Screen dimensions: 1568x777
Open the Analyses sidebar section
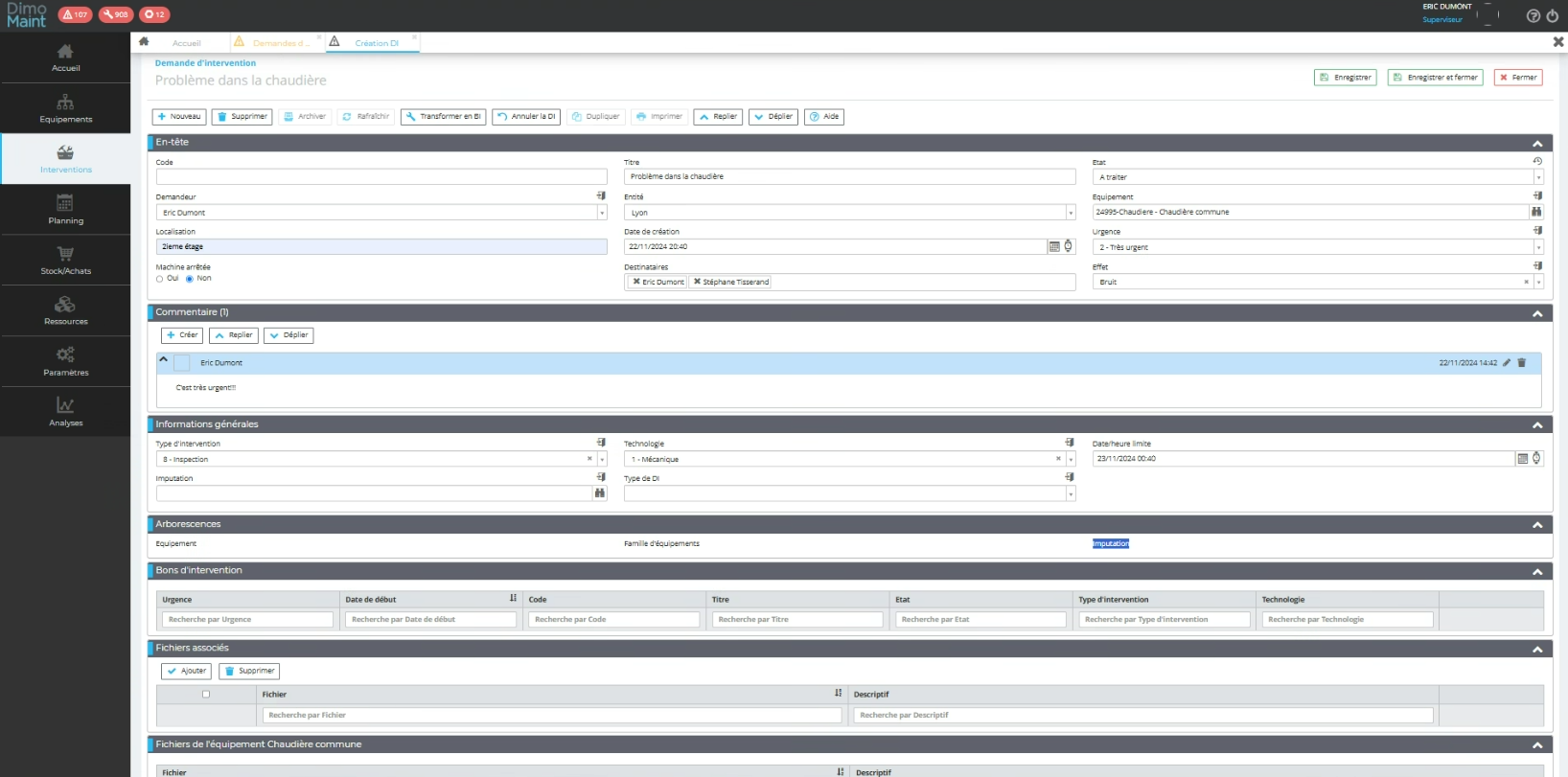[x=65, y=412]
